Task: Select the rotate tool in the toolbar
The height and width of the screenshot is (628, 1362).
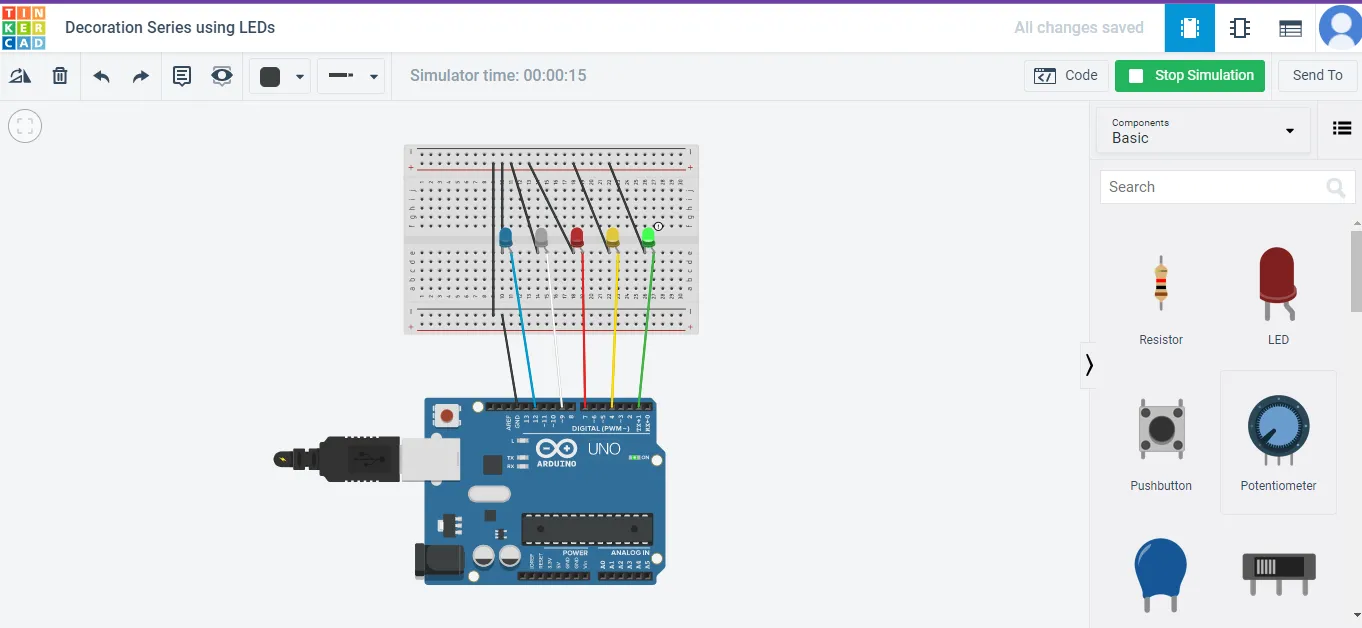Action: (x=20, y=76)
